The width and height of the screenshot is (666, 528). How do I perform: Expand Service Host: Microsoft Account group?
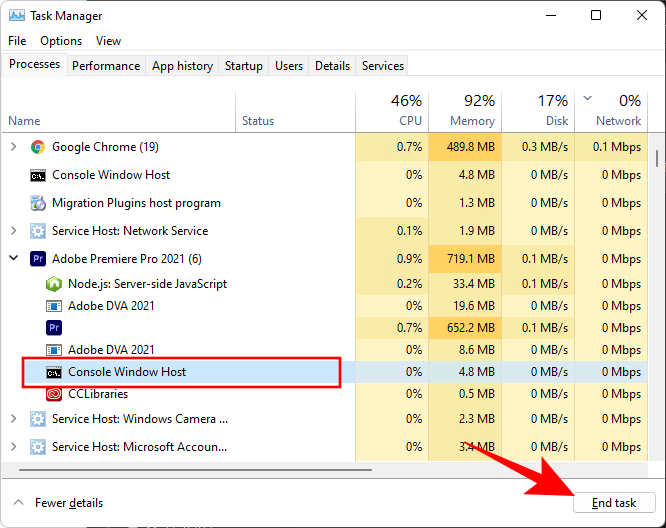(13, 447)
